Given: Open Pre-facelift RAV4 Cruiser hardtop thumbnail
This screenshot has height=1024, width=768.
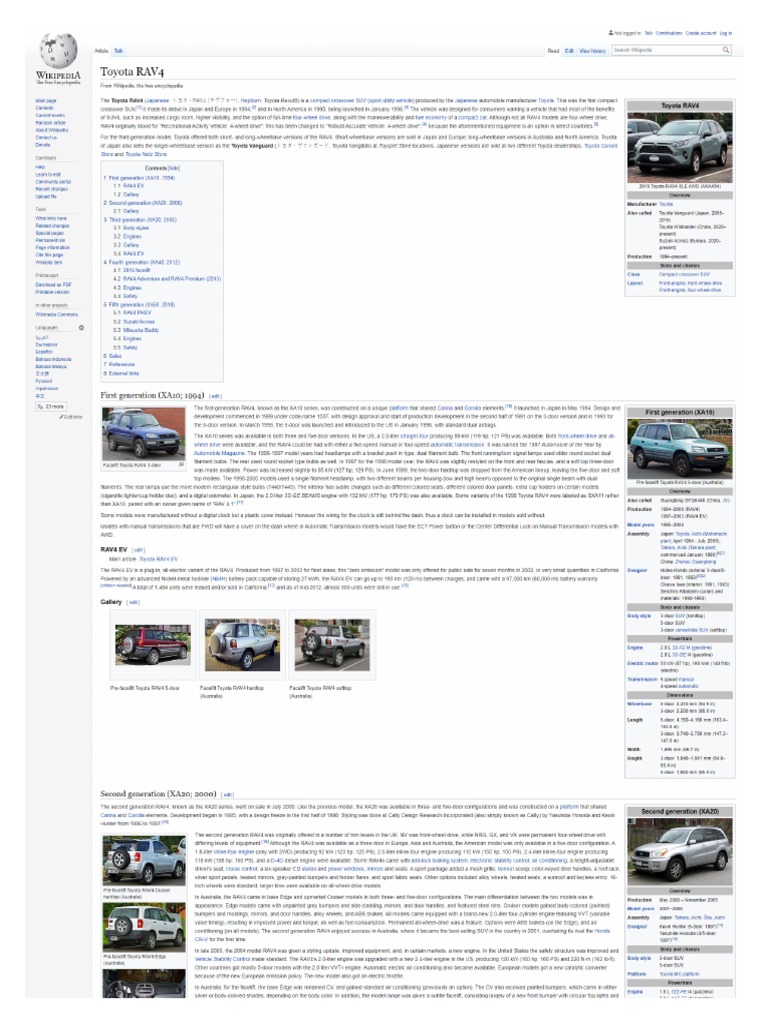Looking at the screenshot, I should [x=144, y=861].
